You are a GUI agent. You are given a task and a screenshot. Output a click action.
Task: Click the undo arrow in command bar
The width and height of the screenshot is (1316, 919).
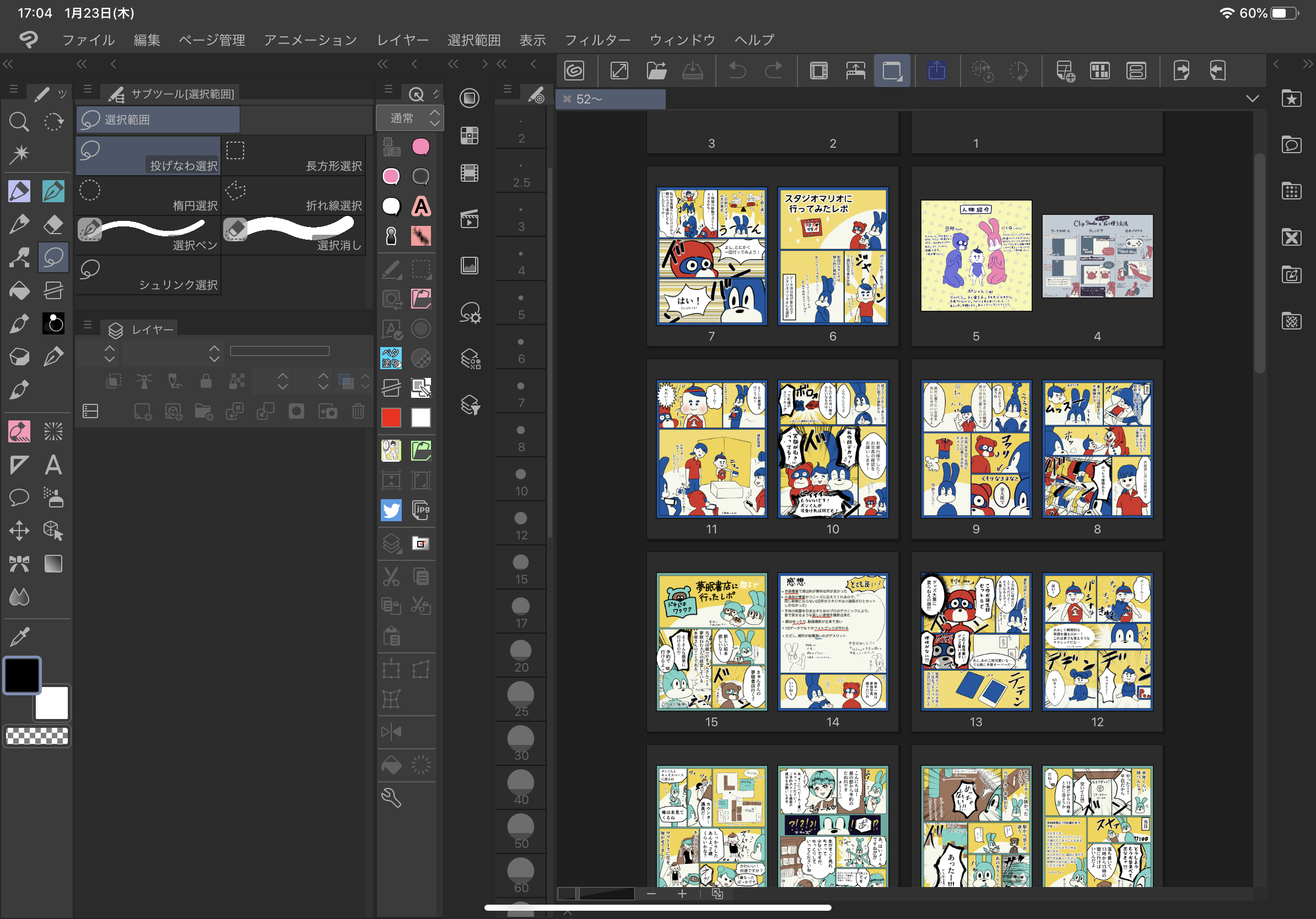(738, 71)
